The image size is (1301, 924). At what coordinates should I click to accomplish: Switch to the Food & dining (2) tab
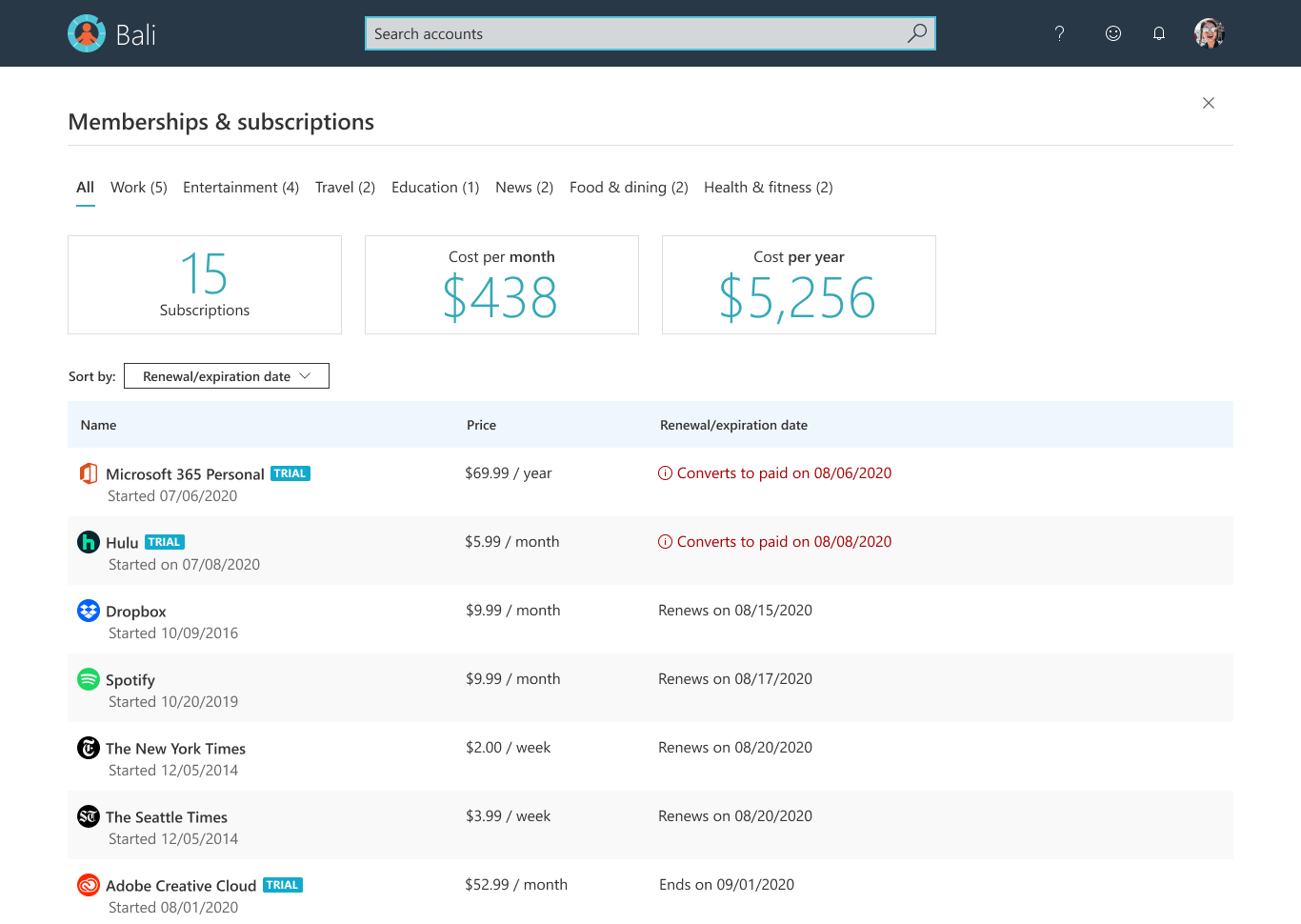coord(629,188)
